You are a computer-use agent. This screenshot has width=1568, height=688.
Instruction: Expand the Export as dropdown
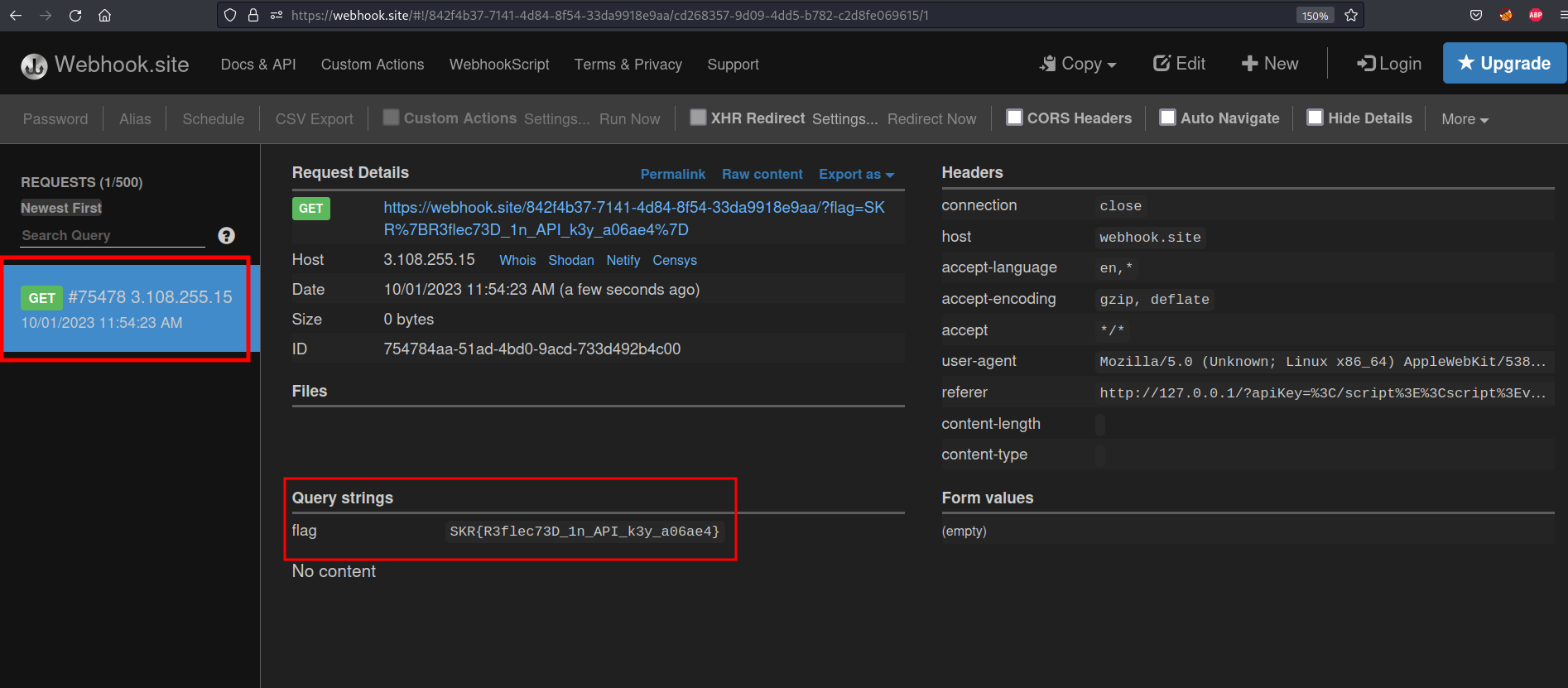click(856, 174)
